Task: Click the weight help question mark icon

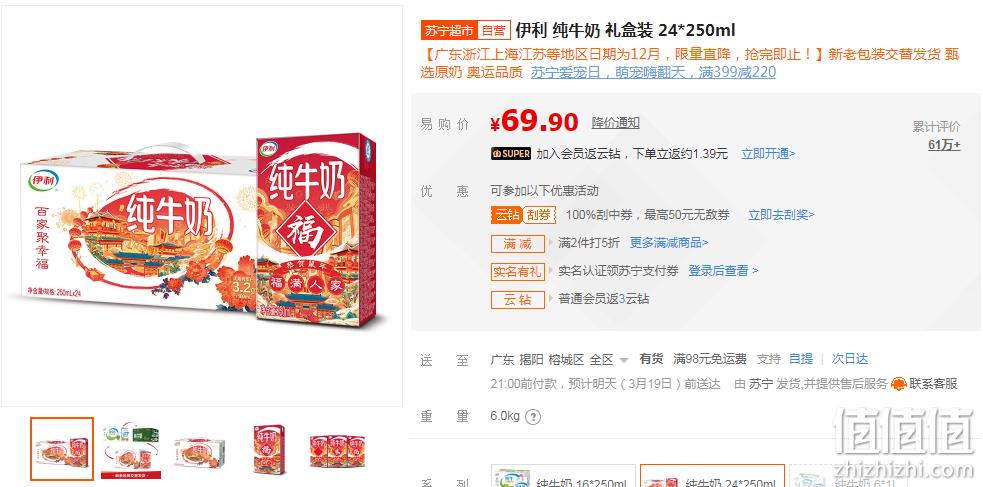Action: pyautogui.click(x=532, y=417)
